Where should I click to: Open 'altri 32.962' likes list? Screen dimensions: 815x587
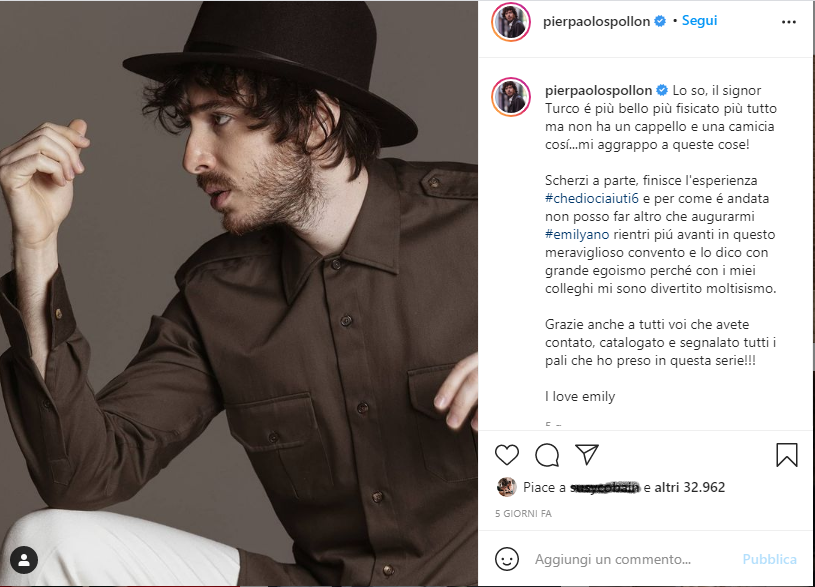[689, 487]
